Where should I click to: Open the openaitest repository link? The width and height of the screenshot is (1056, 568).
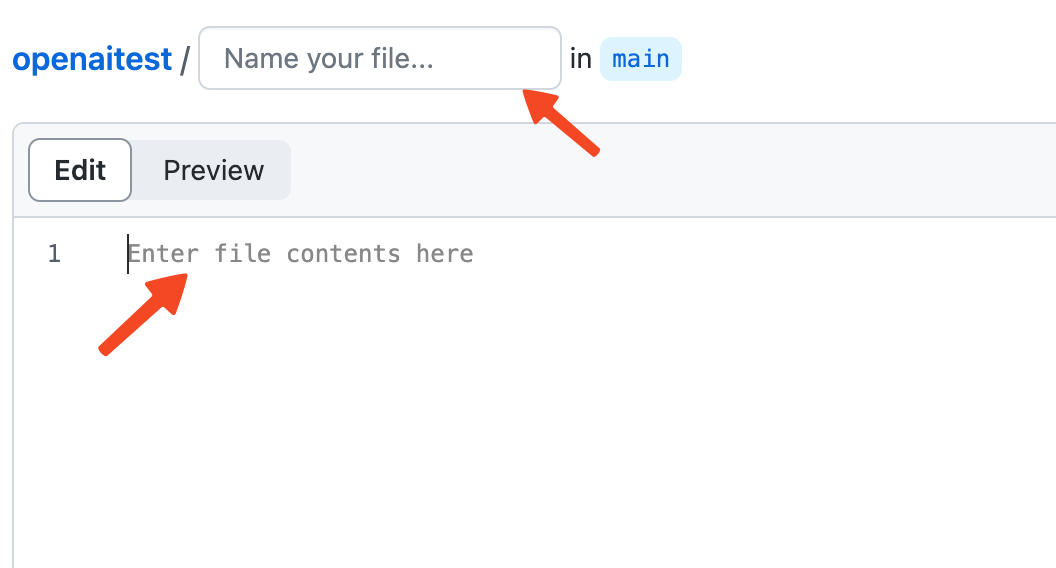(92, 59)
